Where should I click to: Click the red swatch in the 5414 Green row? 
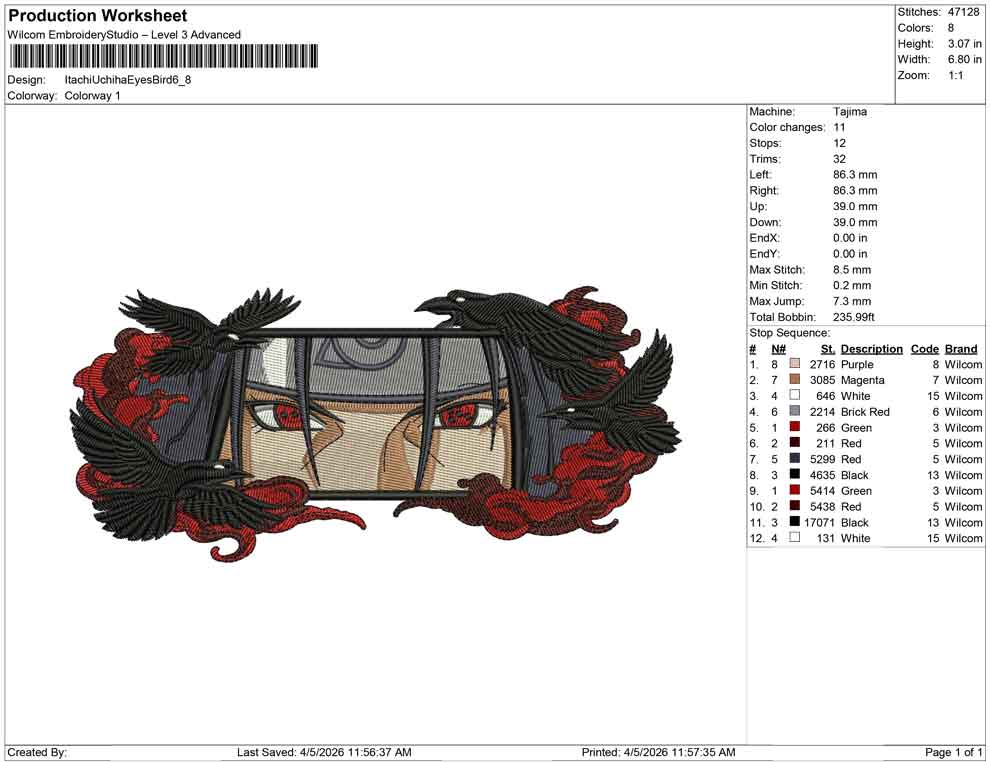(x=794, y=490)
